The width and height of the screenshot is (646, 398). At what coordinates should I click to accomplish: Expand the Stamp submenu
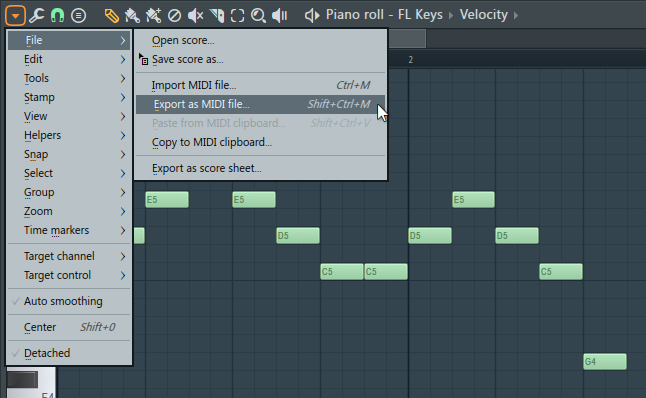(x=69, y=97)
